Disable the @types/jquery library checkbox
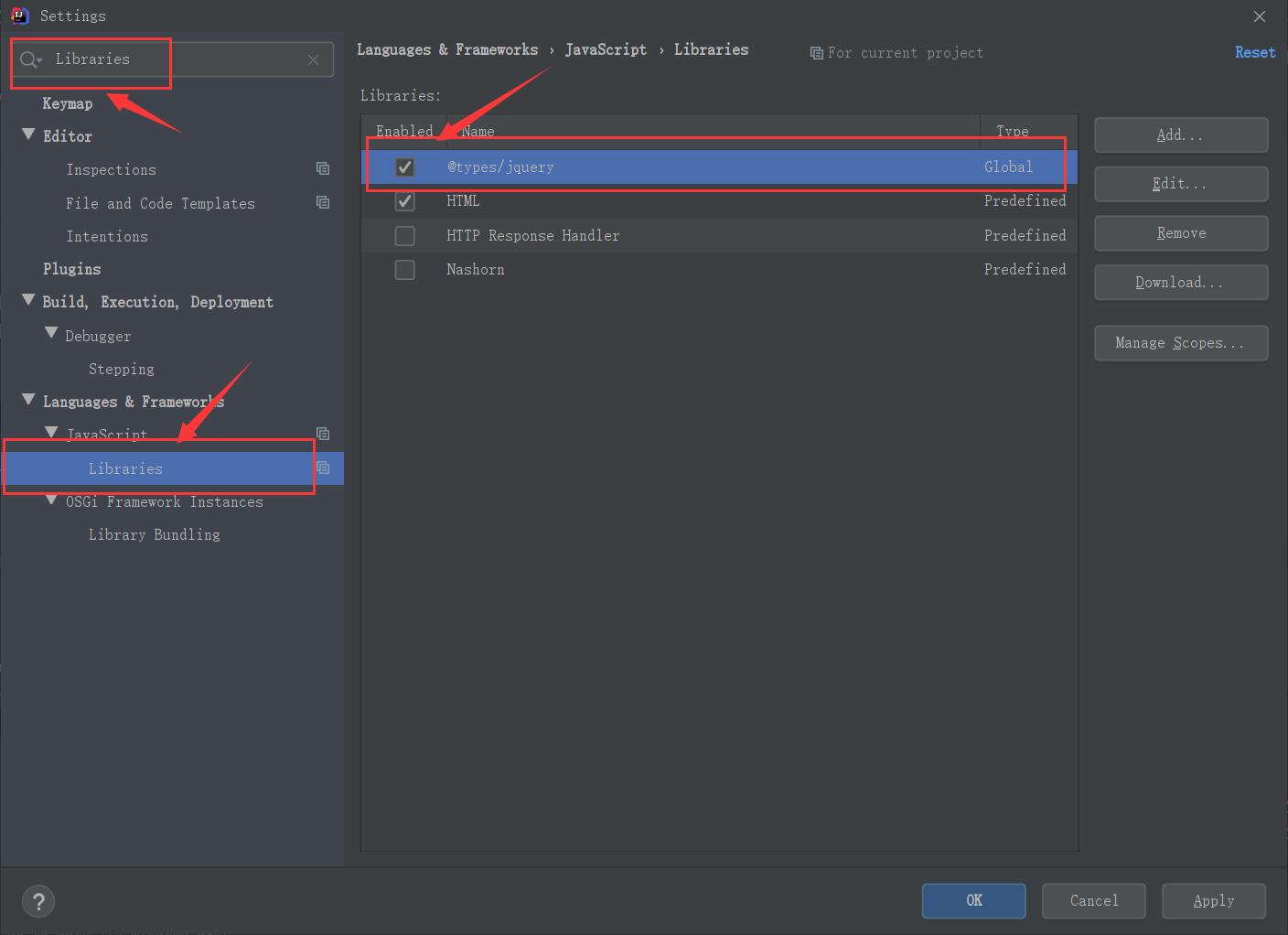This screenshot has width=1288, height=935. 404,167
